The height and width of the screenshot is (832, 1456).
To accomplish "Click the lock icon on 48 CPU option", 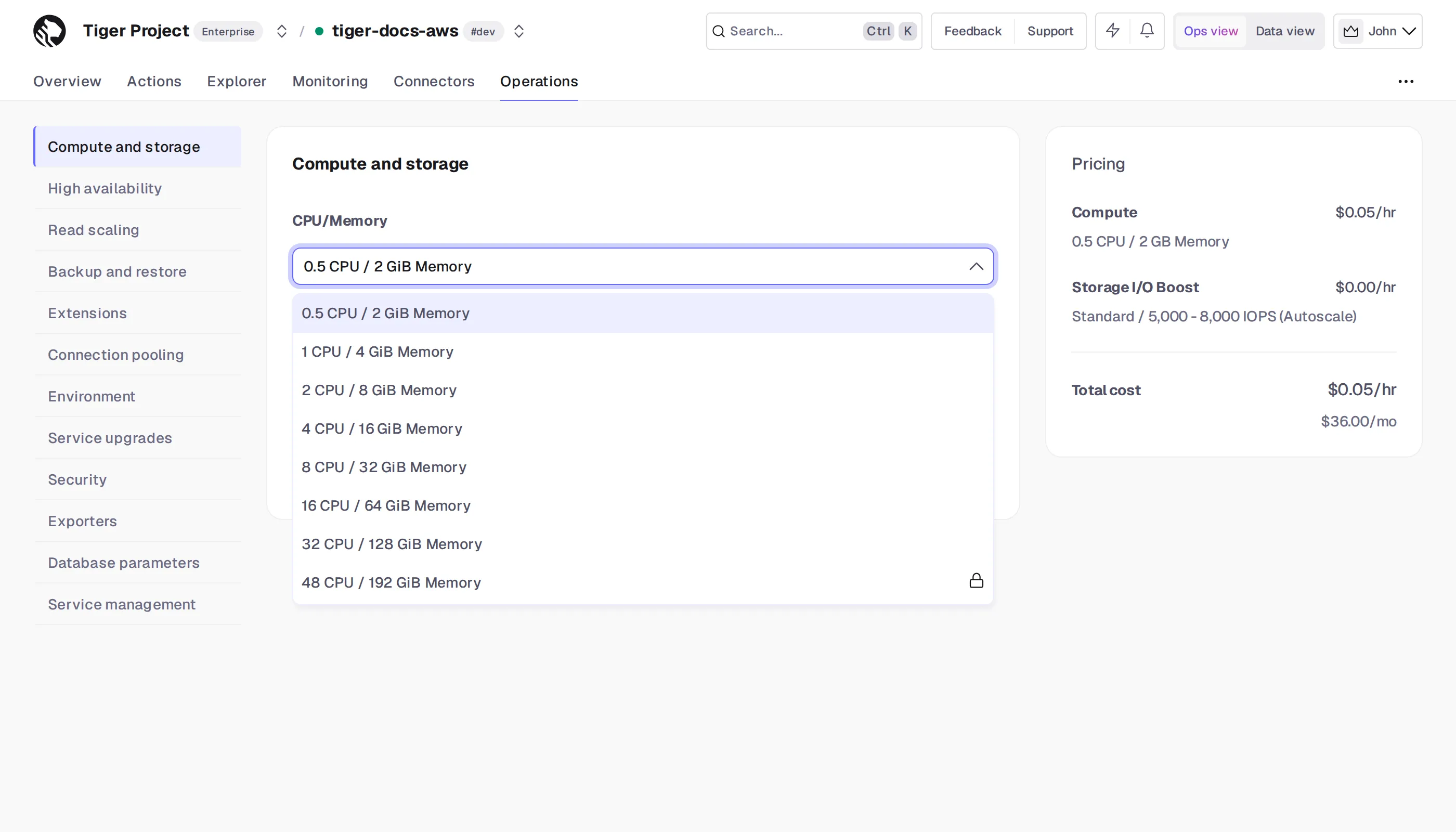I will [x=976, y=581].
